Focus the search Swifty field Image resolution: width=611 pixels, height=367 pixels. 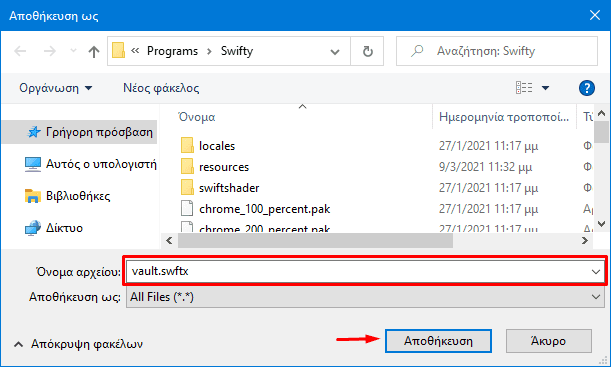[x=496, y=51]
